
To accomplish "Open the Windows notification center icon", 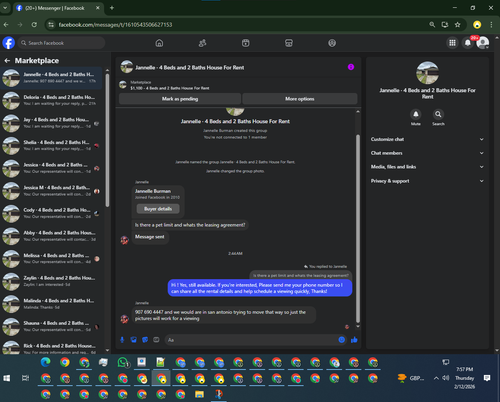I will 487,378.
